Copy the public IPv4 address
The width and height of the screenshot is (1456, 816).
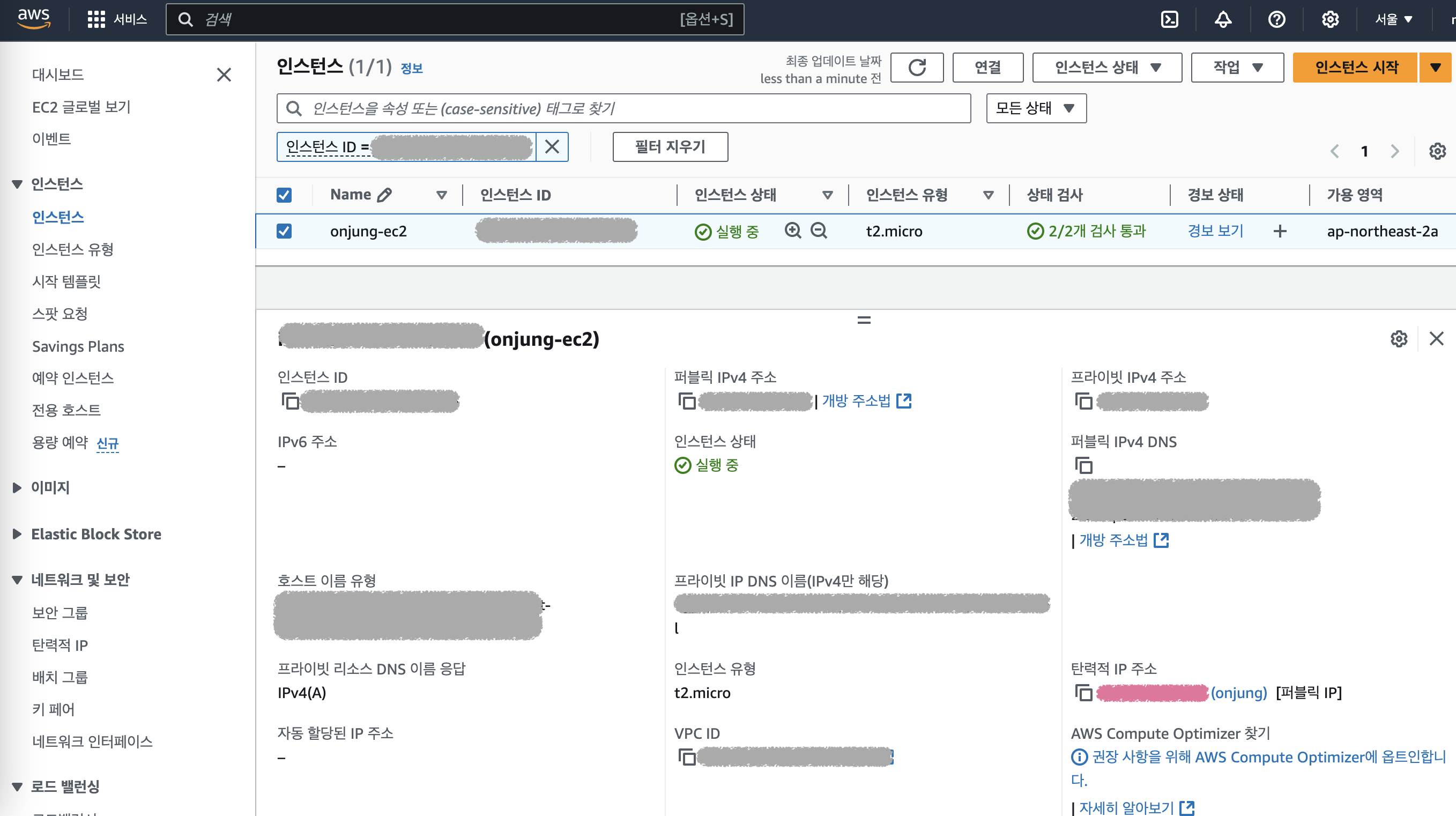687,401
